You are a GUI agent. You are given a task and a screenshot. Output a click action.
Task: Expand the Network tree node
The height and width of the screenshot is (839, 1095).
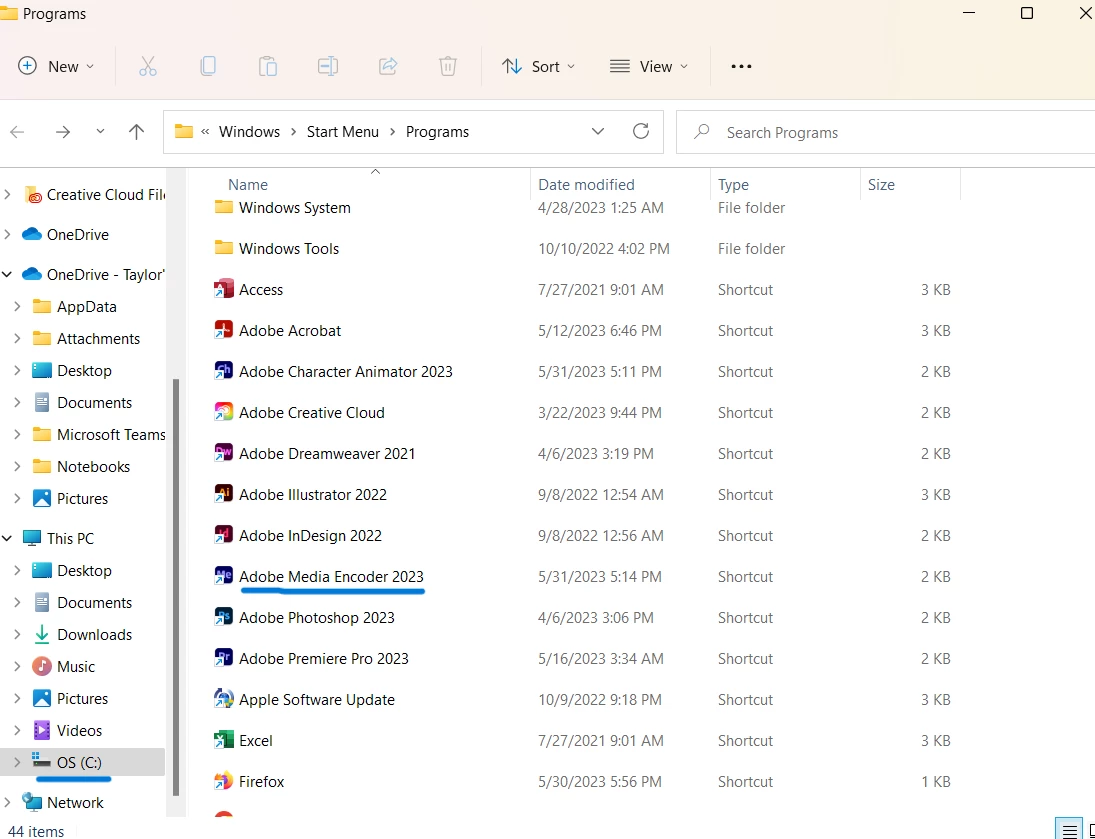coord(7,802)
